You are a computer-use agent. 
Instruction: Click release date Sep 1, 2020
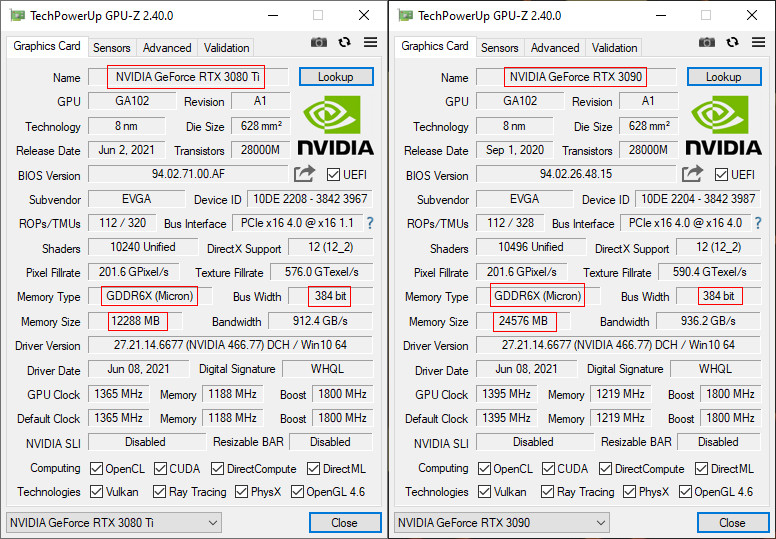click(515, 150)
